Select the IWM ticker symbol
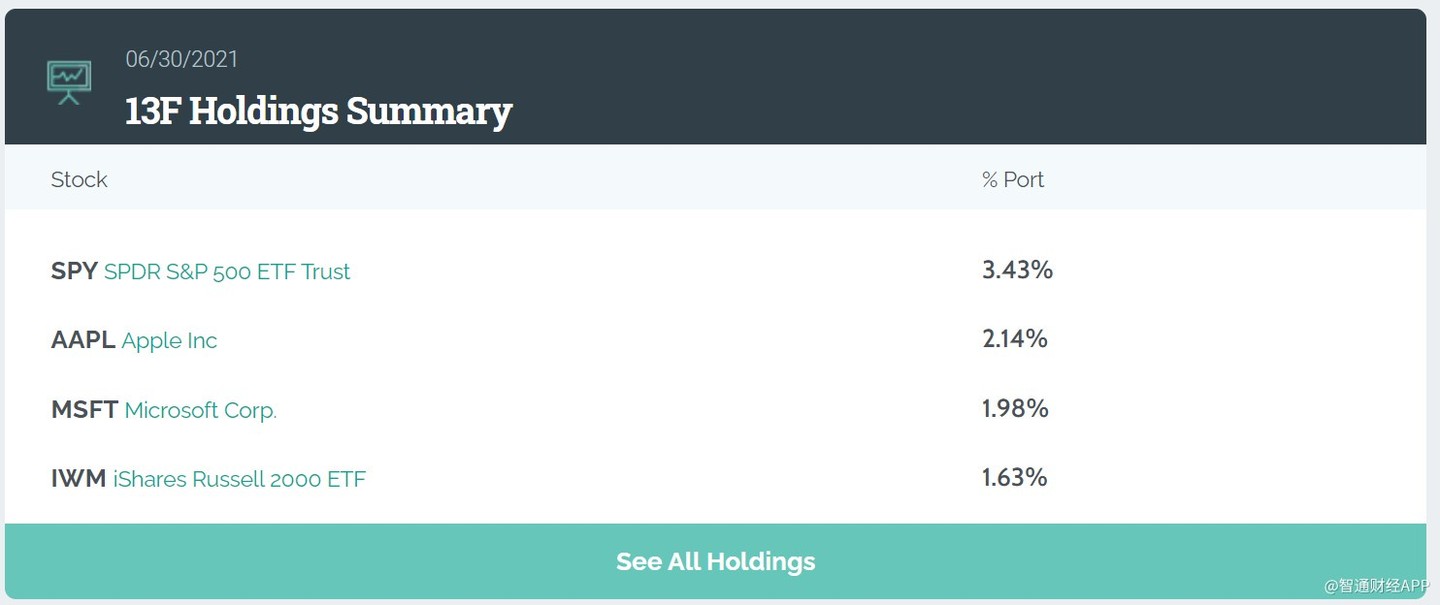The image size is (1440, 605). pyautogui.click(x=78, y=479)
